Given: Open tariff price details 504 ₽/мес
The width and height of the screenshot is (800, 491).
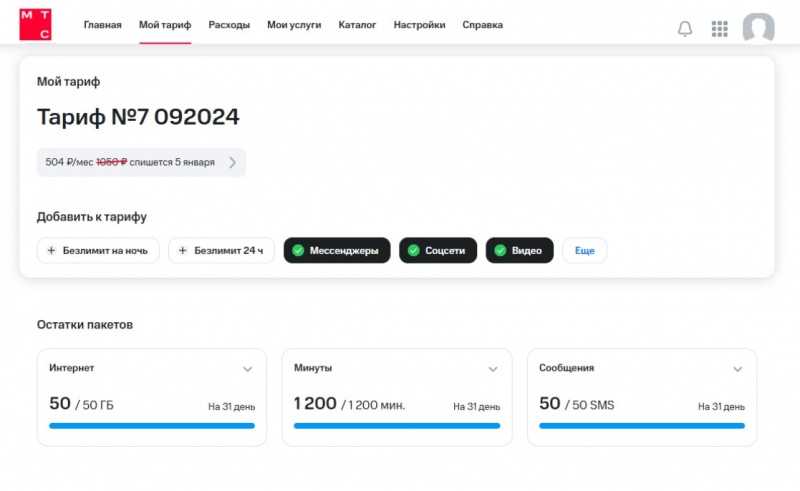Looking at the screenshot, I should pos(140,162).
